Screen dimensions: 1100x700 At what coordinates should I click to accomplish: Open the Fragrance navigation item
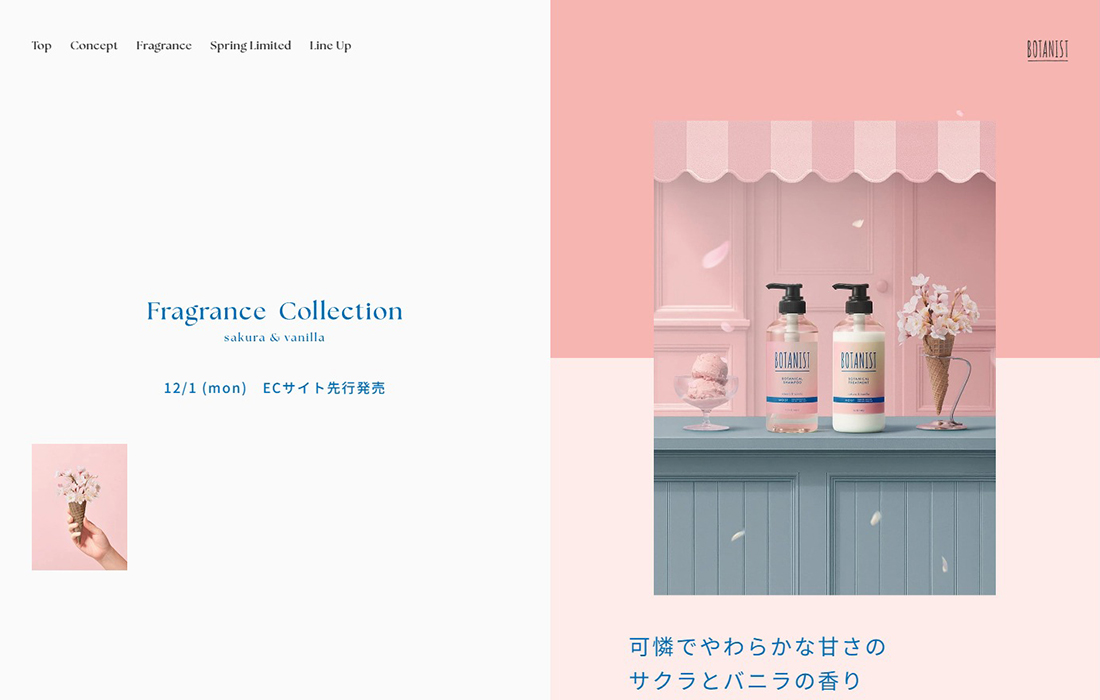(x=163, y=45)
